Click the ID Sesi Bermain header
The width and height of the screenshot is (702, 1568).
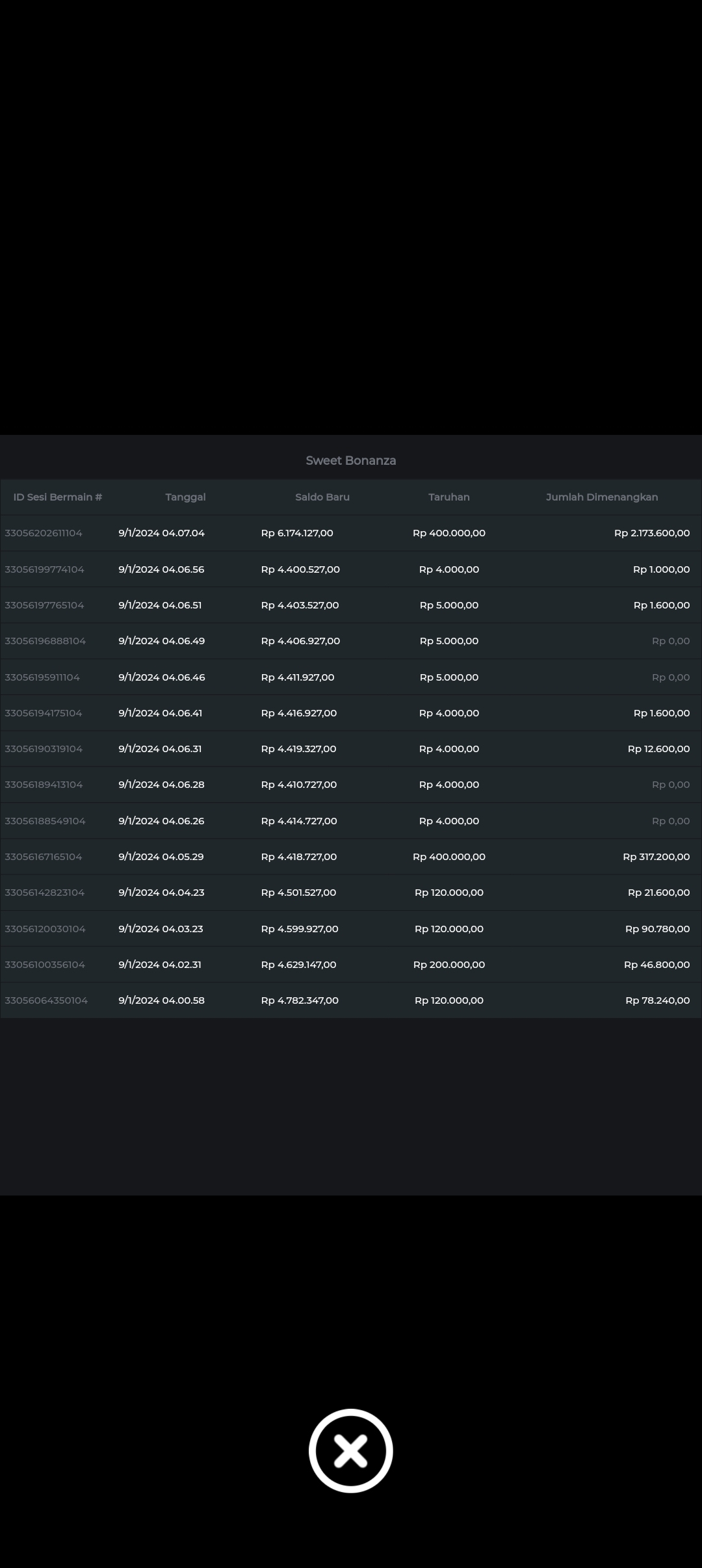(x=58, y=497)
